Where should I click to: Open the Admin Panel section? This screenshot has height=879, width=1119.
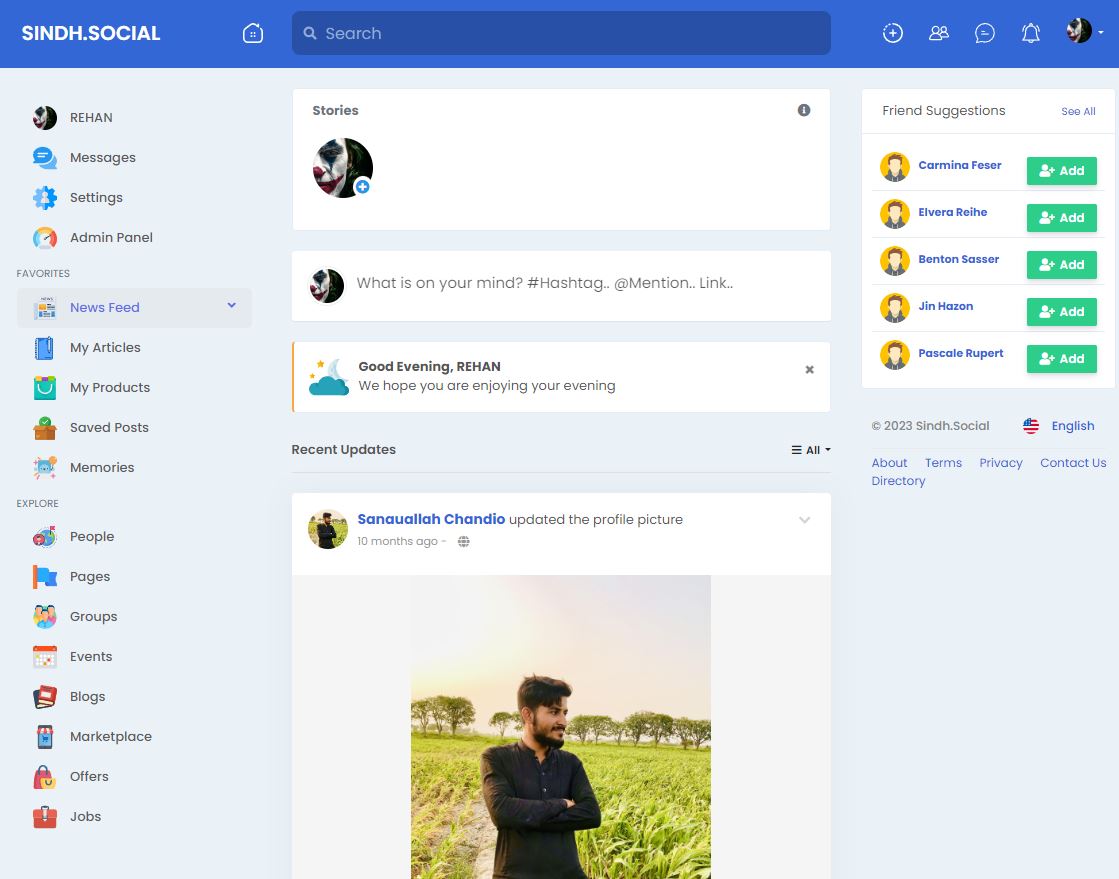(x=110, y=237)
